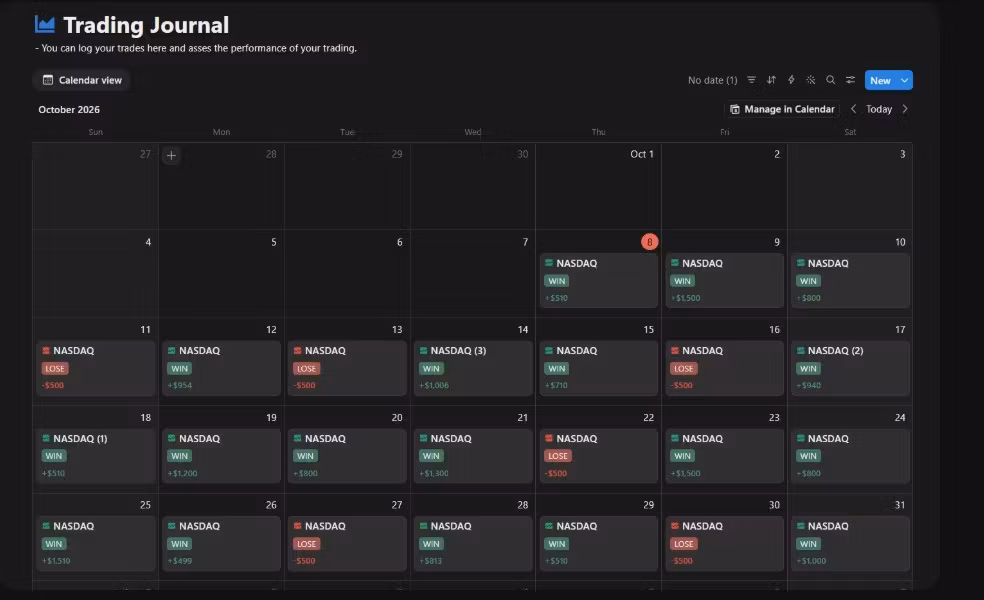Go to next month with right chevron
The height and width of the screenshot is (600, 984).
[x=905, y=109]
